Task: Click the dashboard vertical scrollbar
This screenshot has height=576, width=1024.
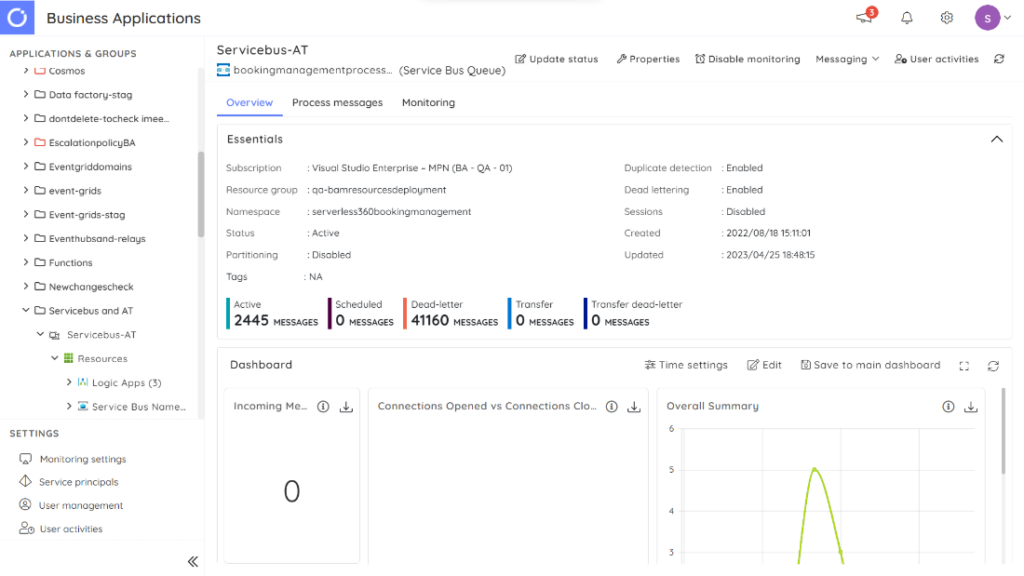Action: point(1003,431)
